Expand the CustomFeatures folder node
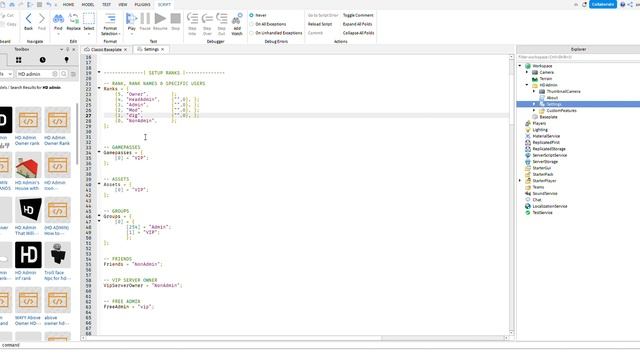The width and height of the screenshot is (640, 360). [534, 111]
